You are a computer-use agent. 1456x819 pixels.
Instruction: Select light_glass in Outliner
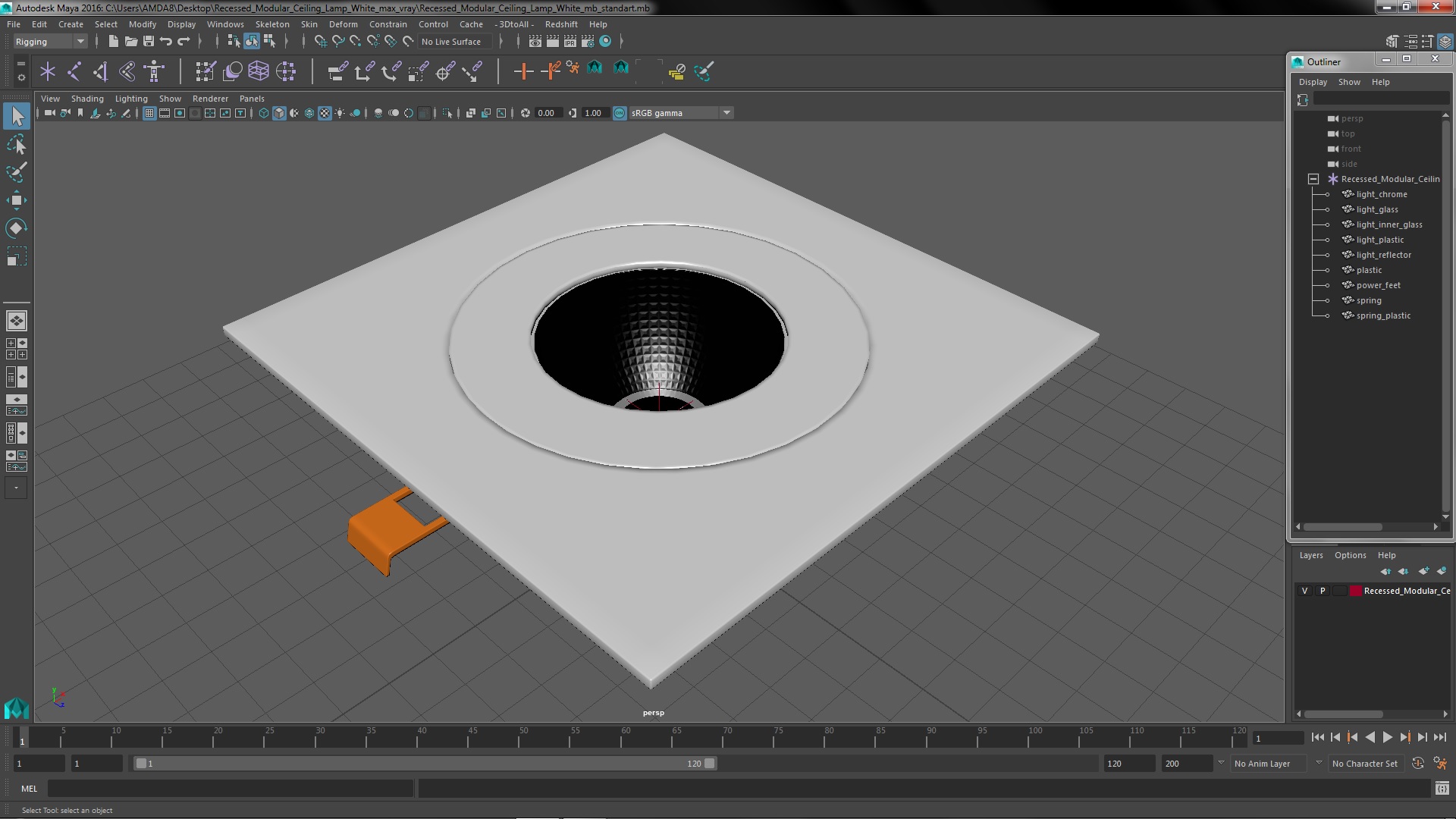coord(1376,209)
